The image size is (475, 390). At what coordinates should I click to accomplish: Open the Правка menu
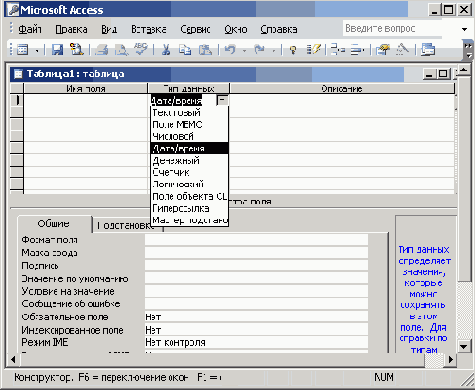coord(71,29)
